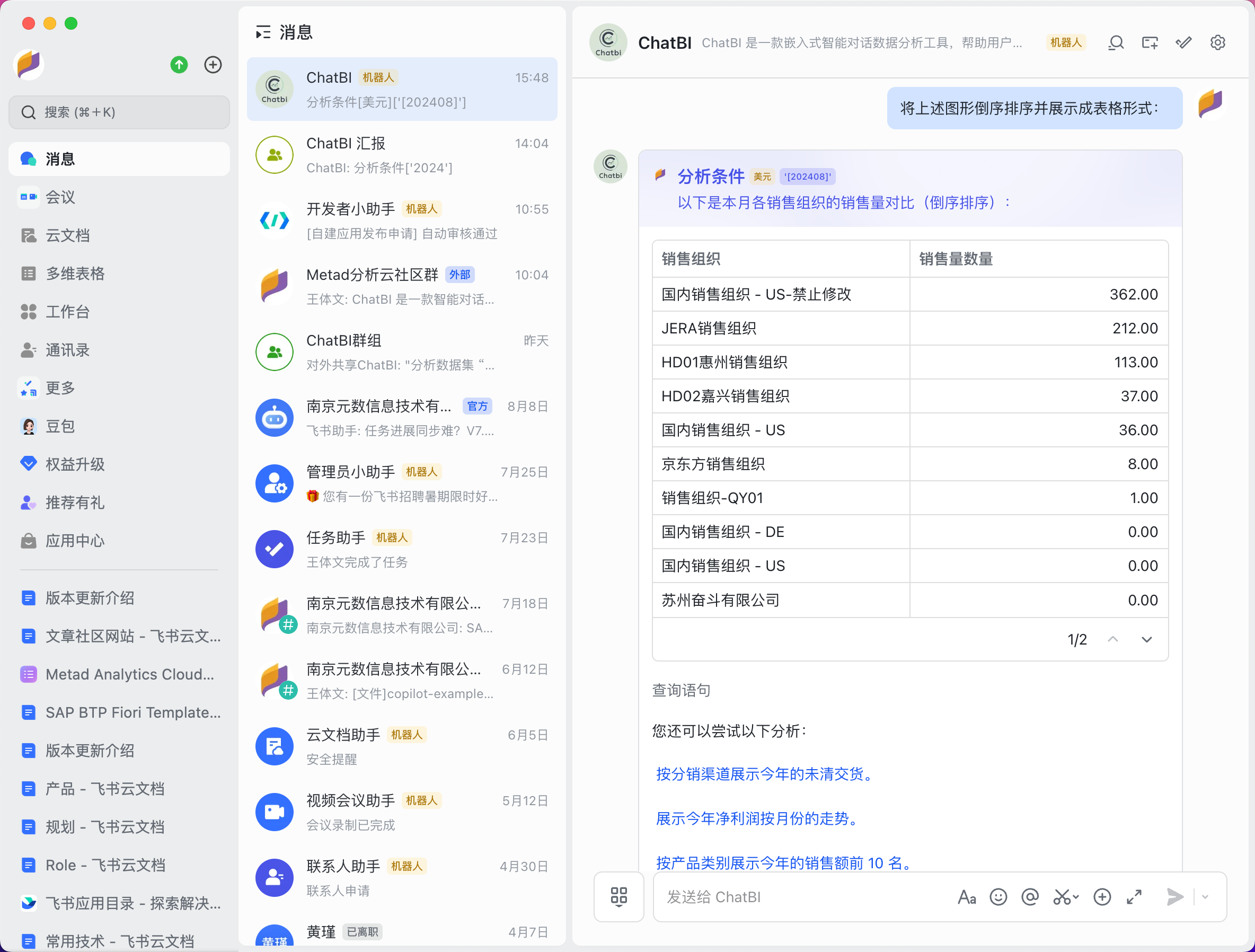Screen dimensions: 1255x952
Task: Open pinned Role - 飞书云文档
Action: click(119, 865)
